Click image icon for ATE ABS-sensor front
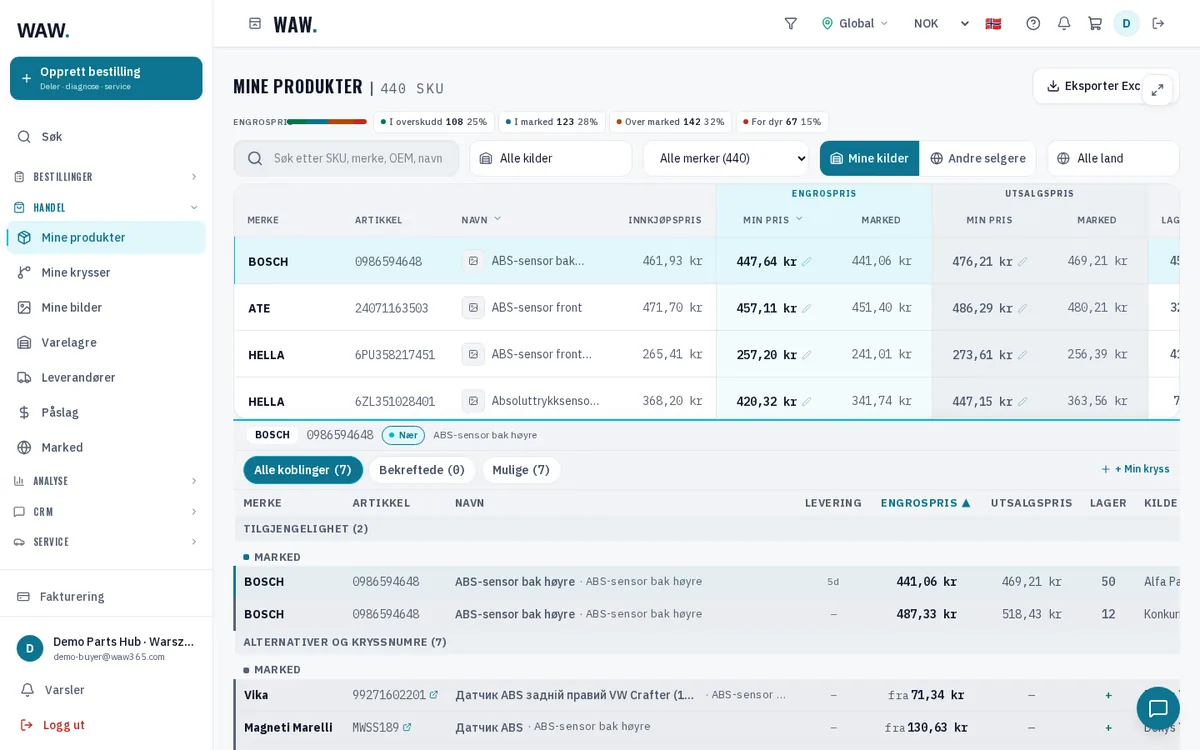The height and width of the screenshot is (750, 1200). pyautogui.click(x=473, y=308)
